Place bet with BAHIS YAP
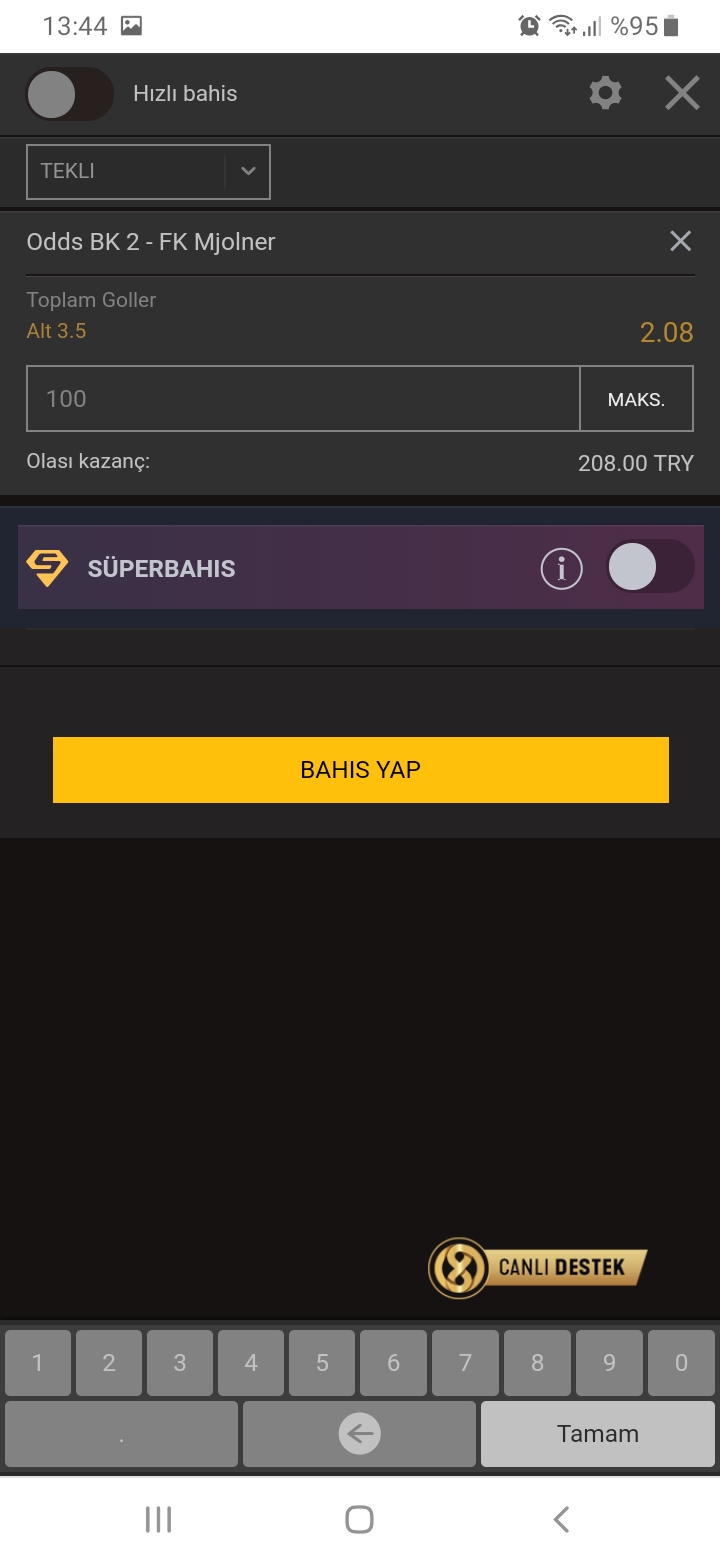The height and width of the screenshot is (1560, 720). point(360,770)
